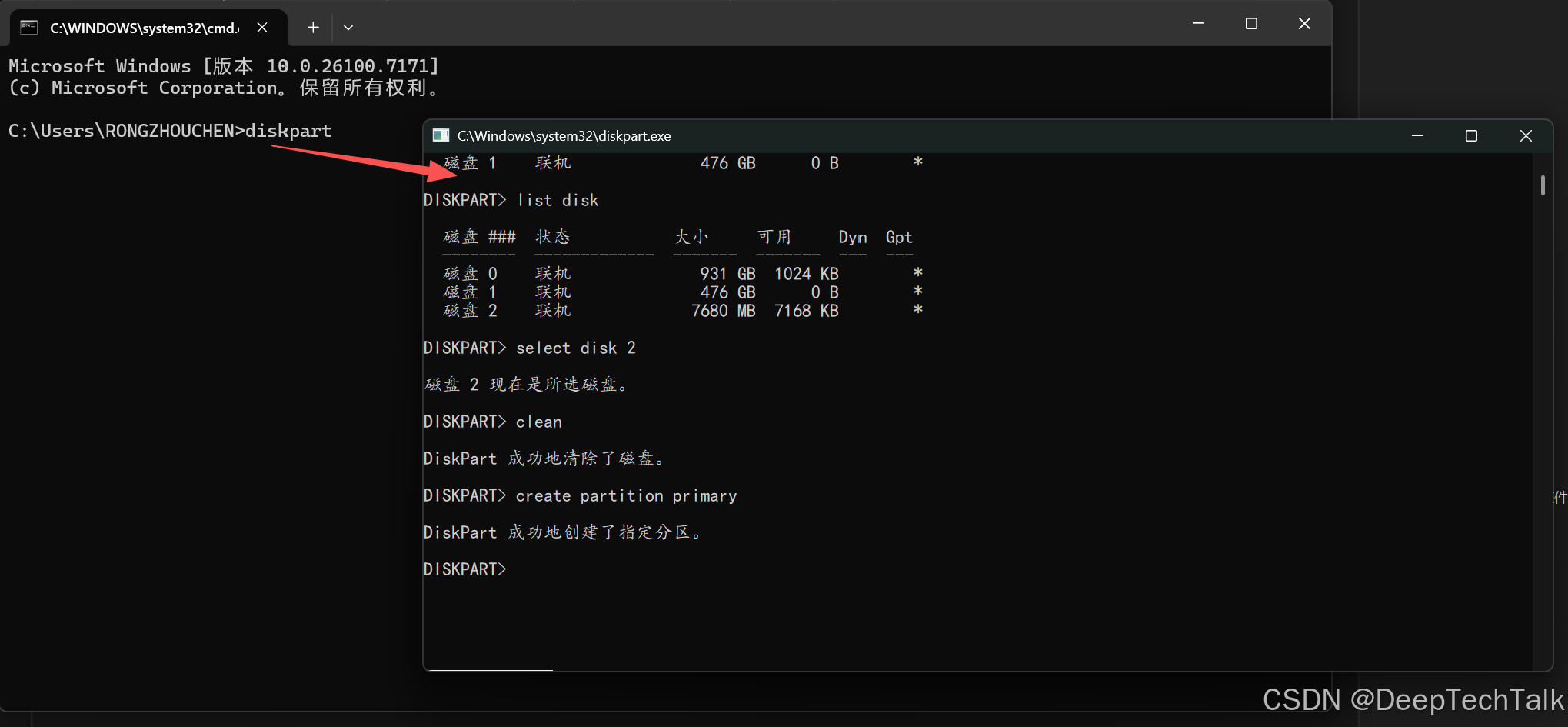Click the 磁盘 ### column header
1568x727 pixels.
pyautogui.click(x=479, y=237)
